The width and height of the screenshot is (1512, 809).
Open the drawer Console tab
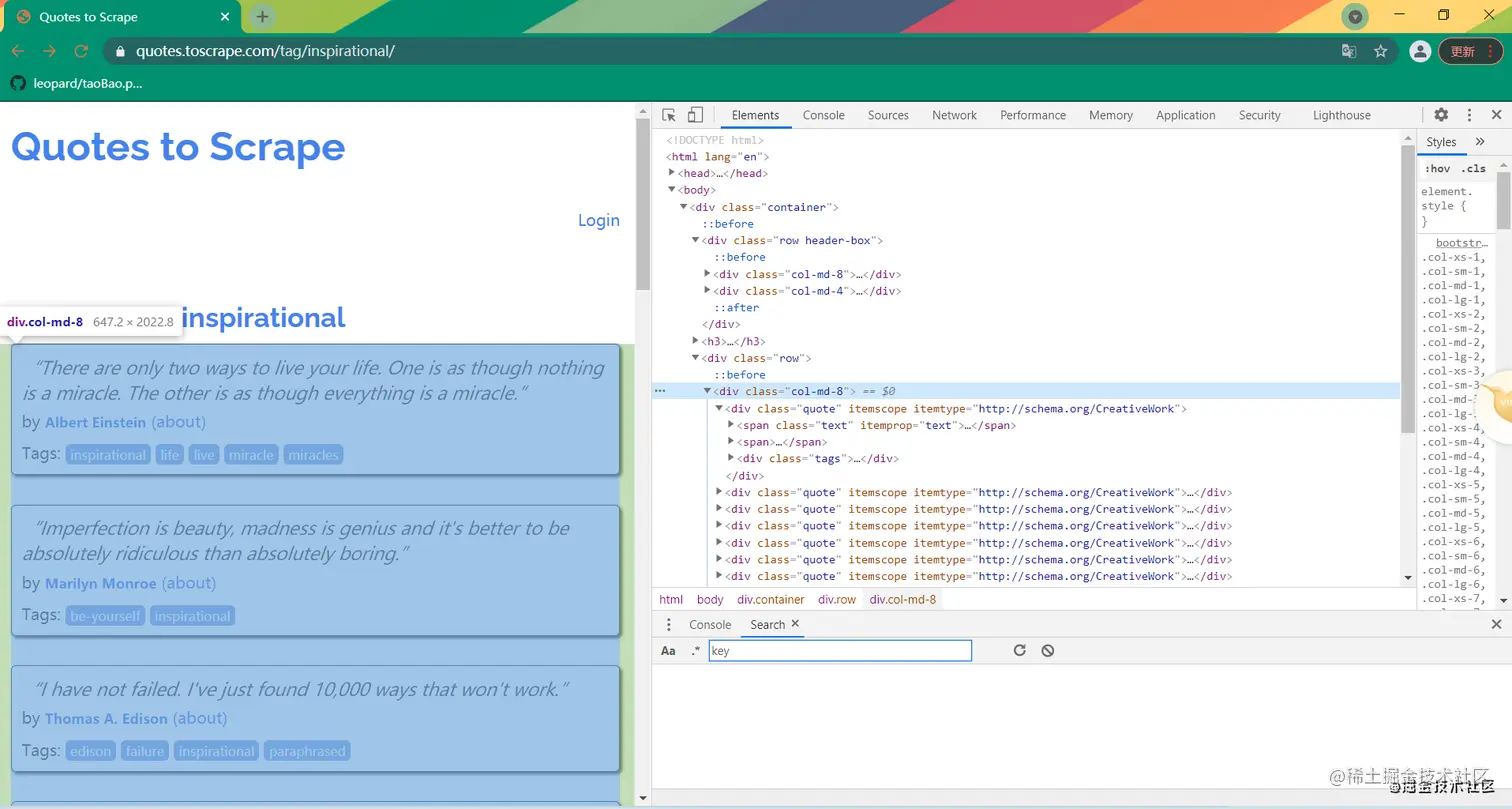pos(710,624)
